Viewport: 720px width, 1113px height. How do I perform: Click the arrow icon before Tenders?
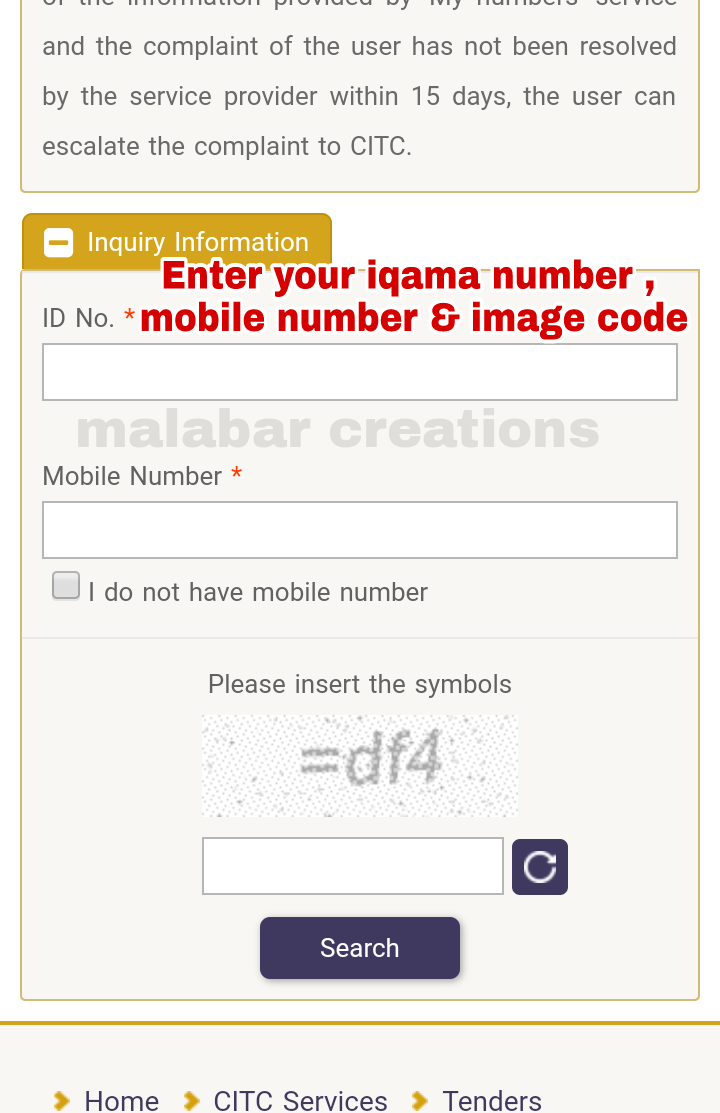419,1100
